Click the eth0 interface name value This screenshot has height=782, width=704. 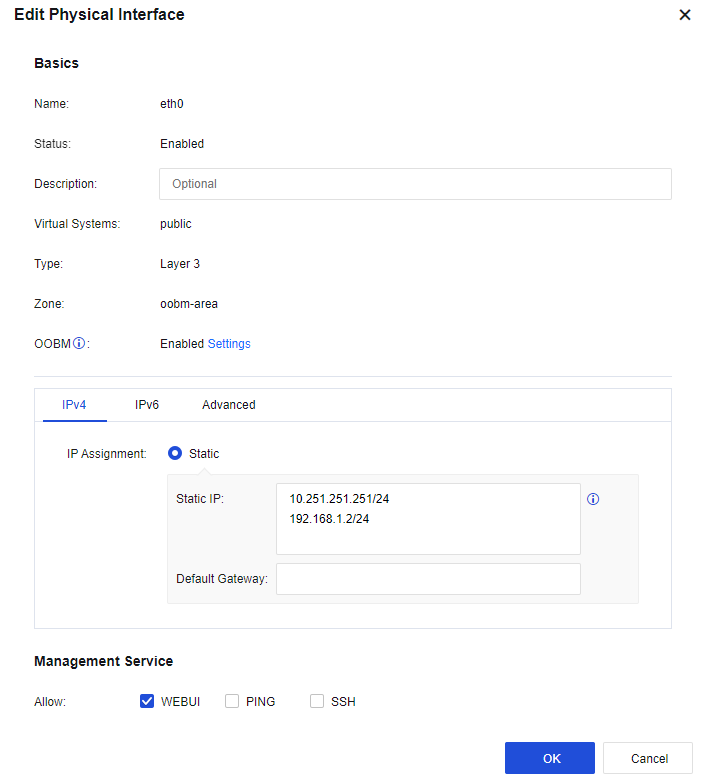click(x=172, y=104)
